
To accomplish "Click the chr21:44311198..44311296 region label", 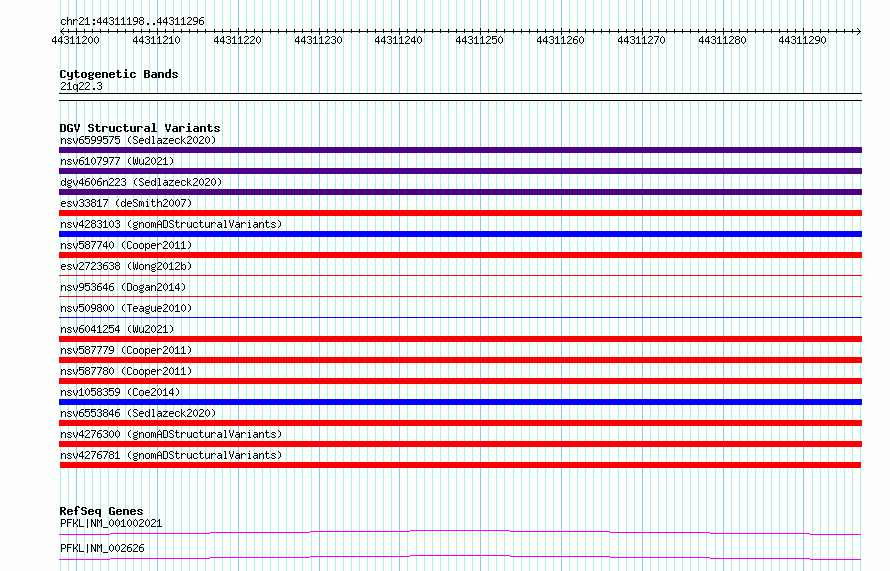I will [132, 22].
